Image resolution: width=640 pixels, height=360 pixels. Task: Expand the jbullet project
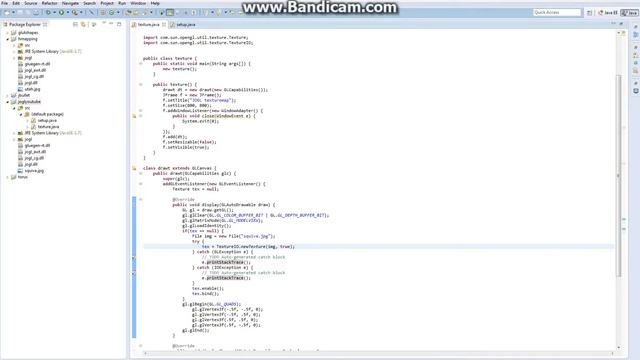[7, 96]
